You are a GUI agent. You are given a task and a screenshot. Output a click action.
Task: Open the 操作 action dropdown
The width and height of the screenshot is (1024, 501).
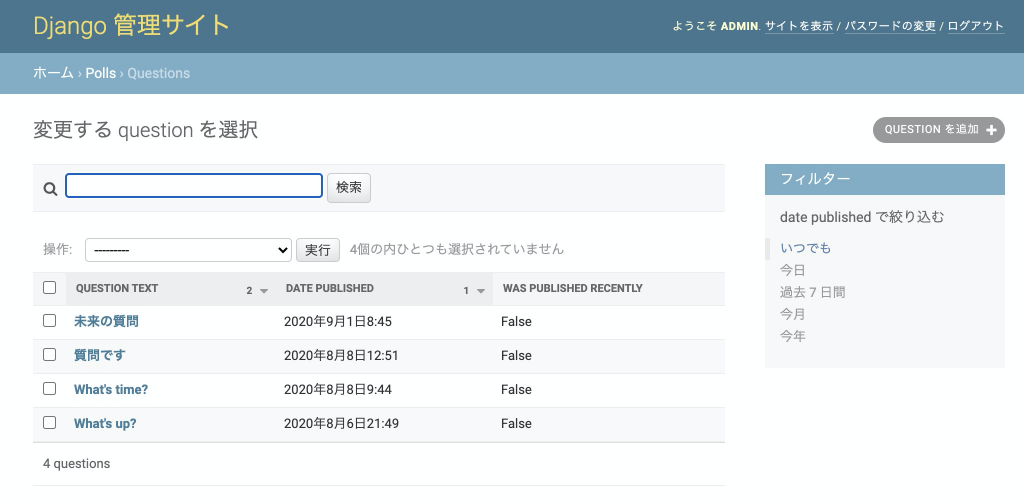(188, 250)
